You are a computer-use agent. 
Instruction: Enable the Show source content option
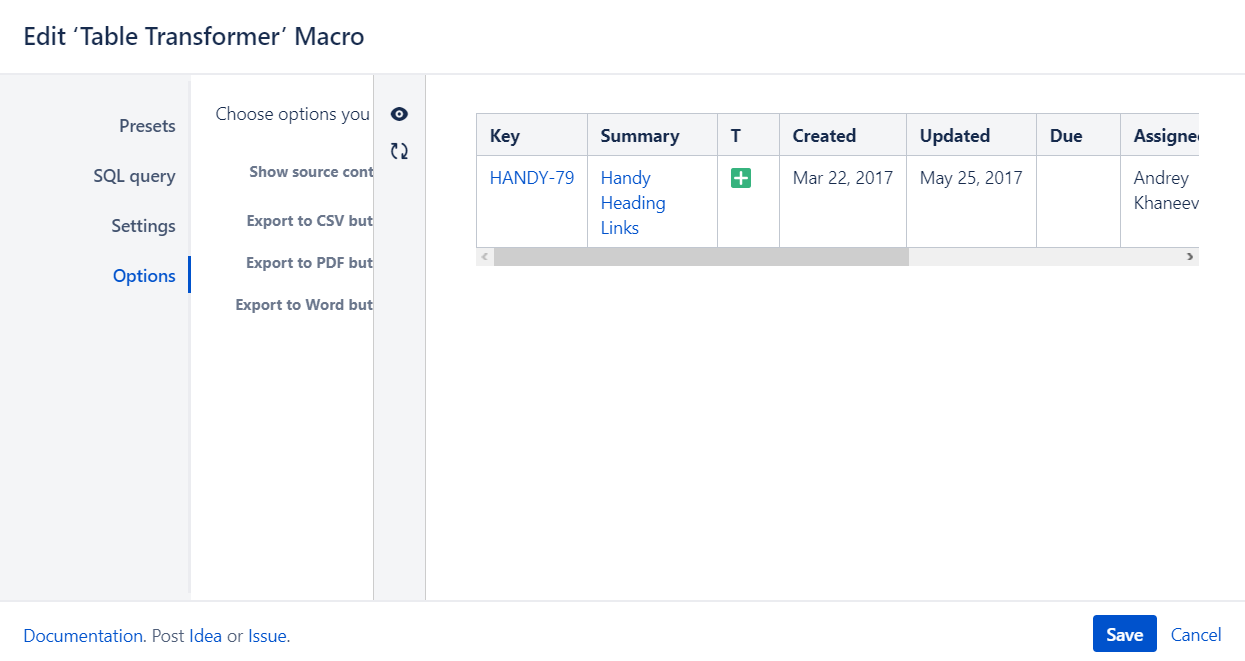311,171
